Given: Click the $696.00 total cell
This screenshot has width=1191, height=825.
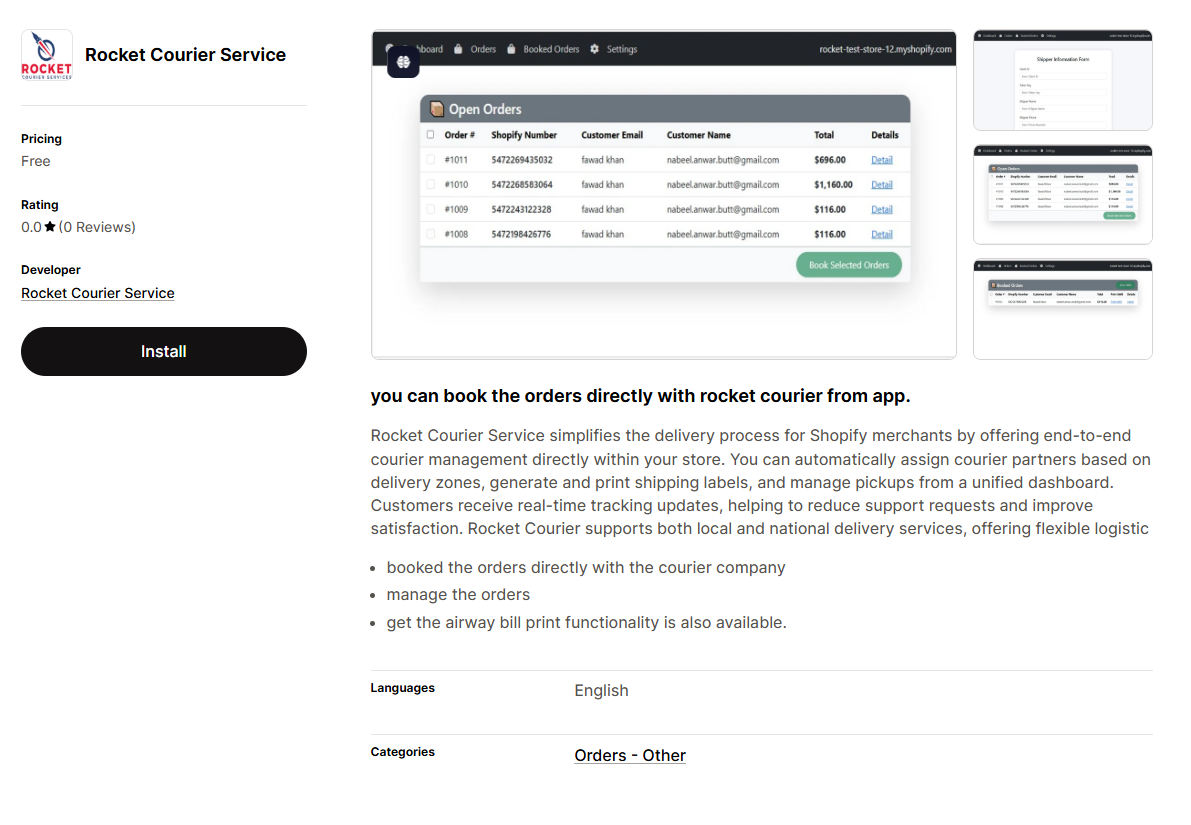Looking at the screenshot, I should pos(829,160).
